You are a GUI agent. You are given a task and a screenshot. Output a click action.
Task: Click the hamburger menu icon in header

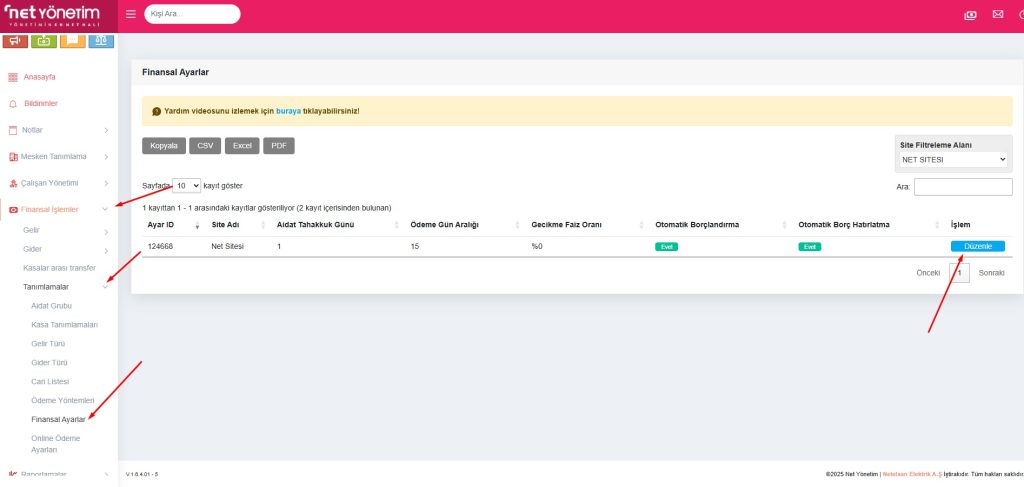(131, 14)
